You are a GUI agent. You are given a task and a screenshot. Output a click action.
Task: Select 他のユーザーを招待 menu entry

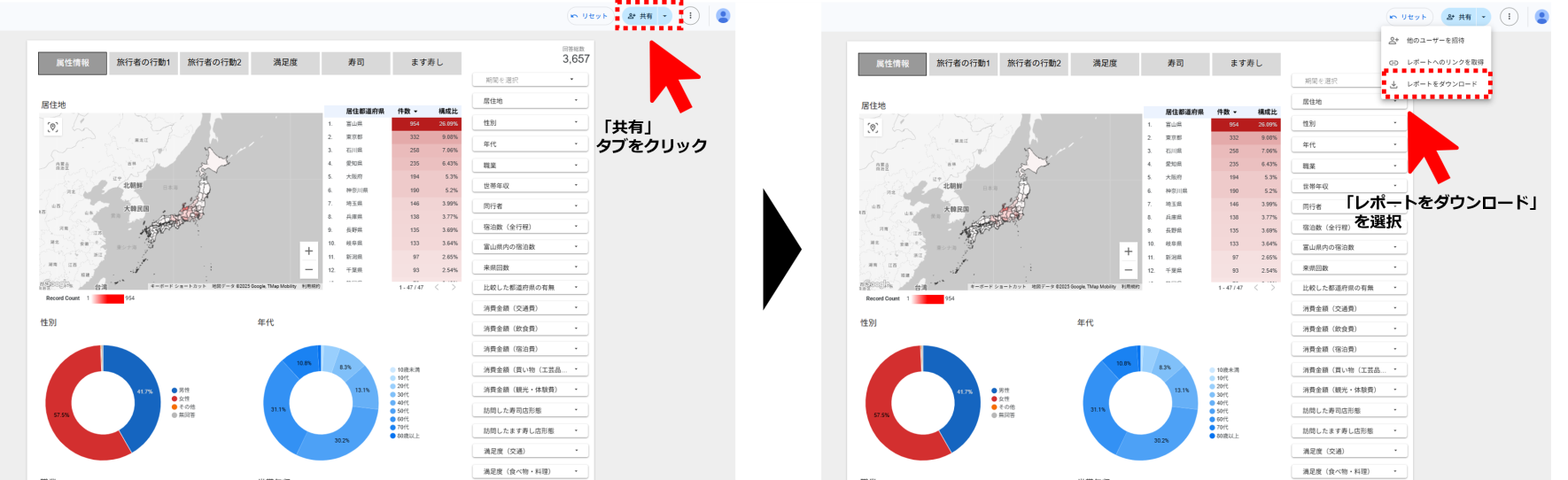click(1435, 41)
